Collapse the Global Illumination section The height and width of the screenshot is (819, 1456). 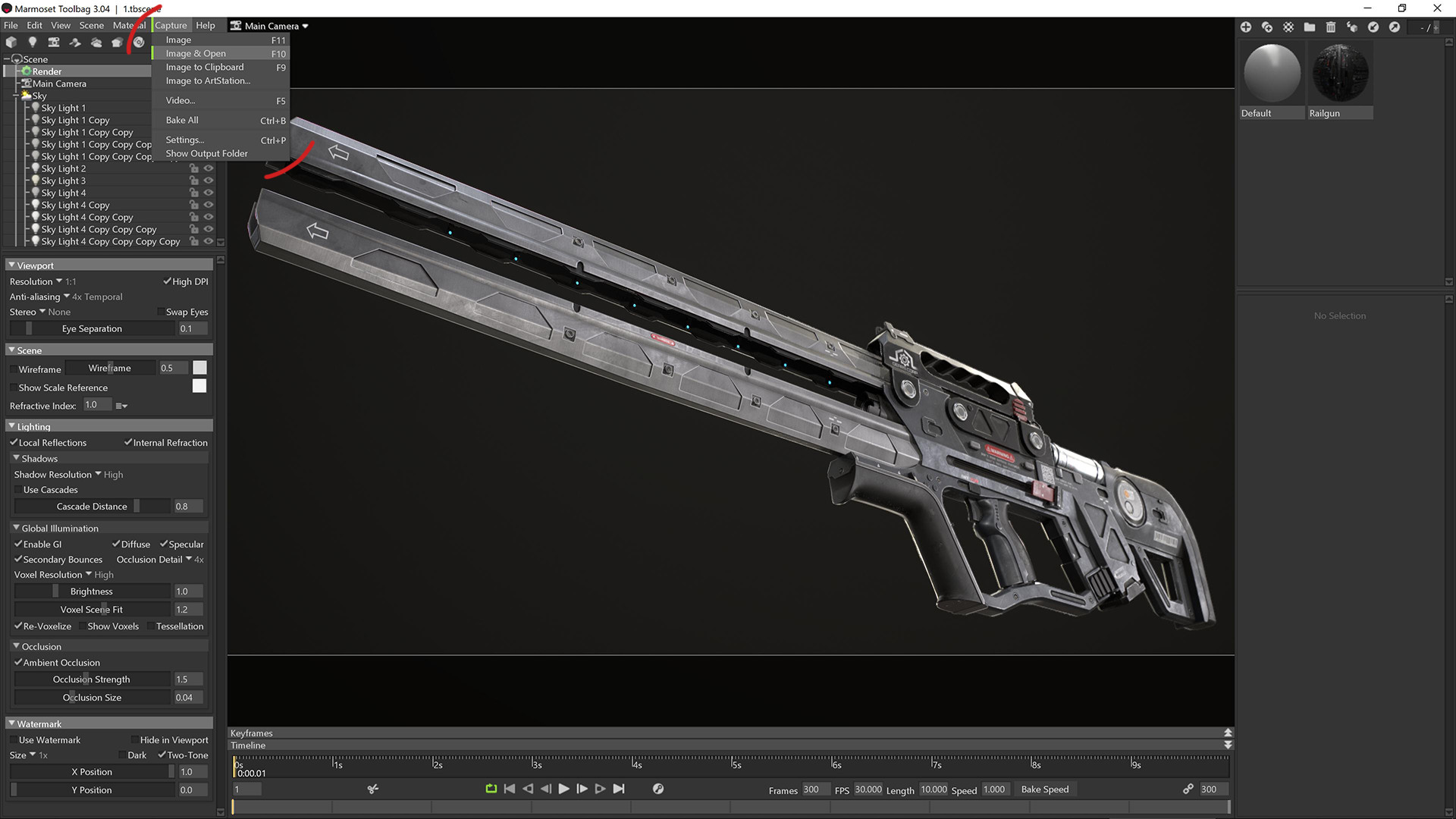[17, 529]
